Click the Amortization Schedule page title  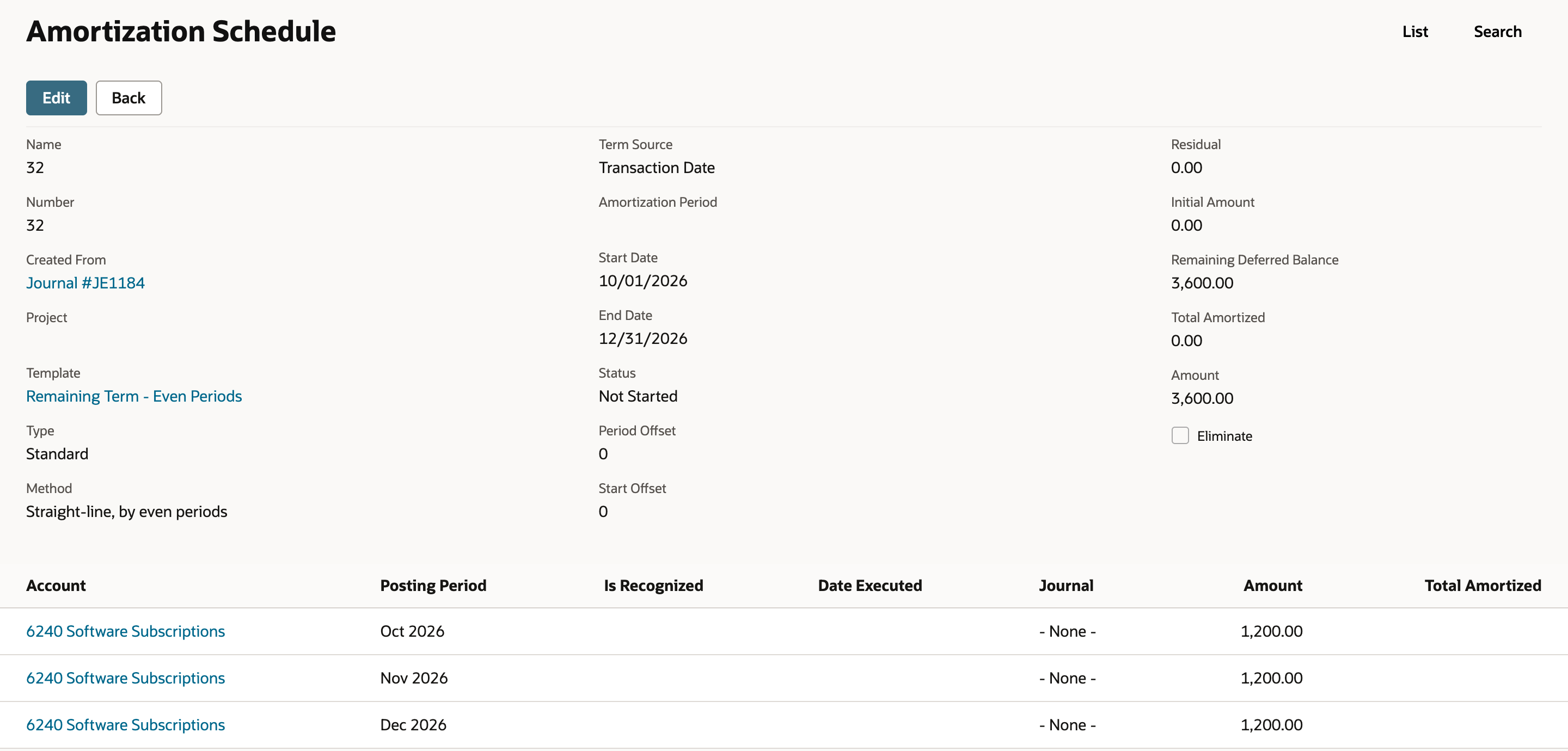[x=181, y=31]
